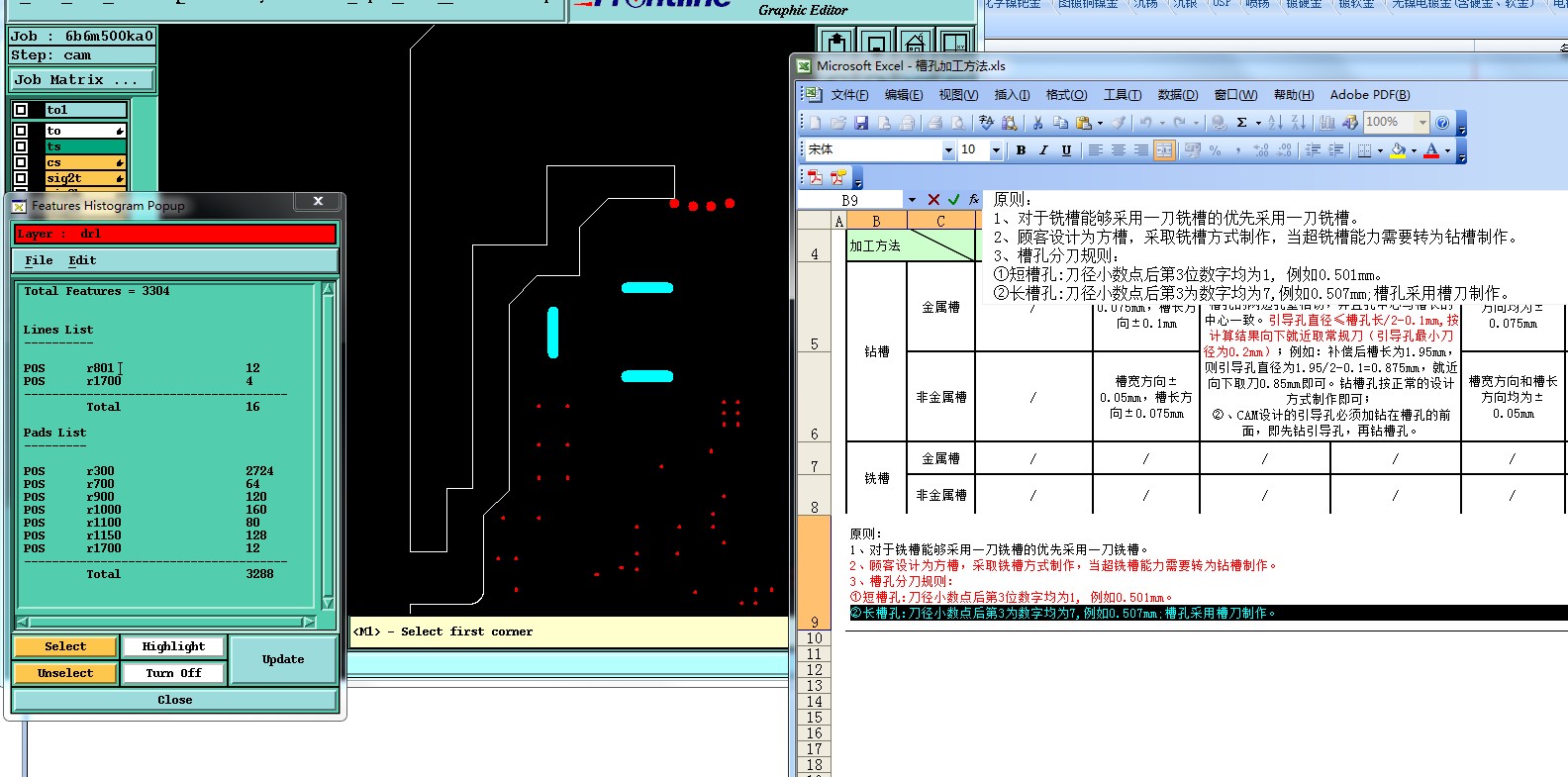Screen dimensions: 1568x777
Task: Toggle the cs layer checkbox
Action: click(x=21, y=162)
